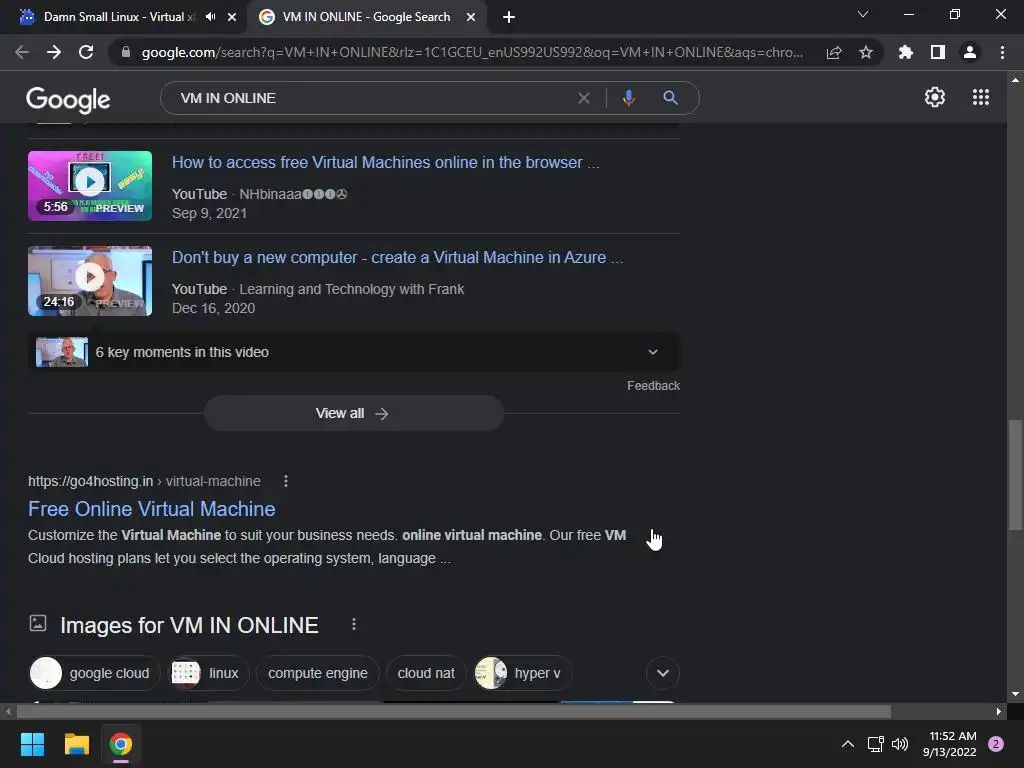The width and height of the screenshot is (1024, 768).
Task: Toggle the Chrome side panel
Action: tap(938, 52)
